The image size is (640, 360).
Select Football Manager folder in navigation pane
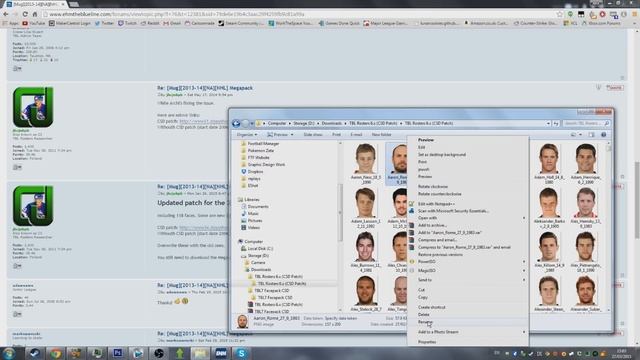[260, 144]
